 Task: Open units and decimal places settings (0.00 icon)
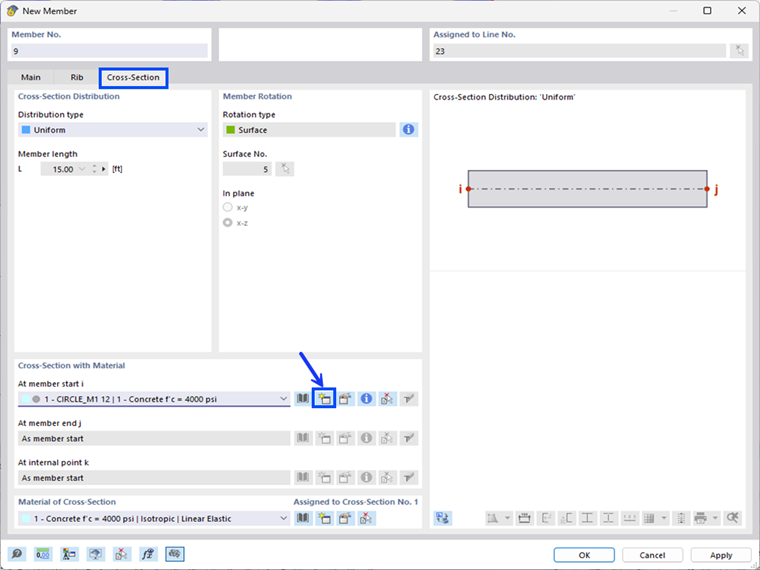coord(43,554)
